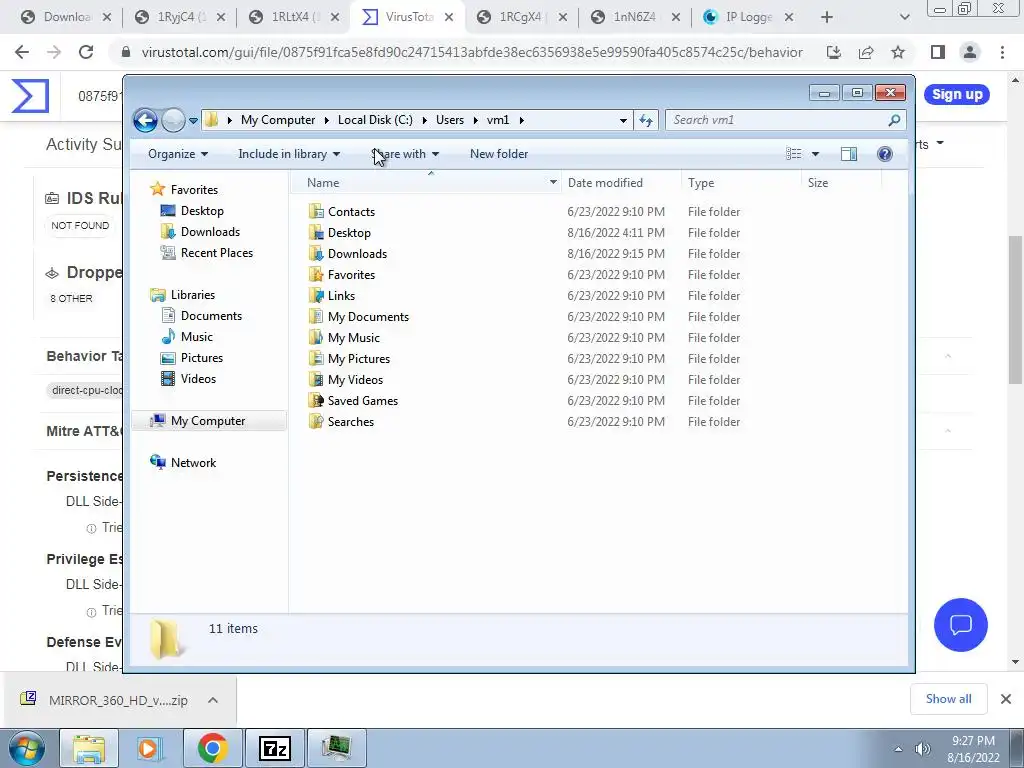Click Show all downloads

(x=948, y=699)
